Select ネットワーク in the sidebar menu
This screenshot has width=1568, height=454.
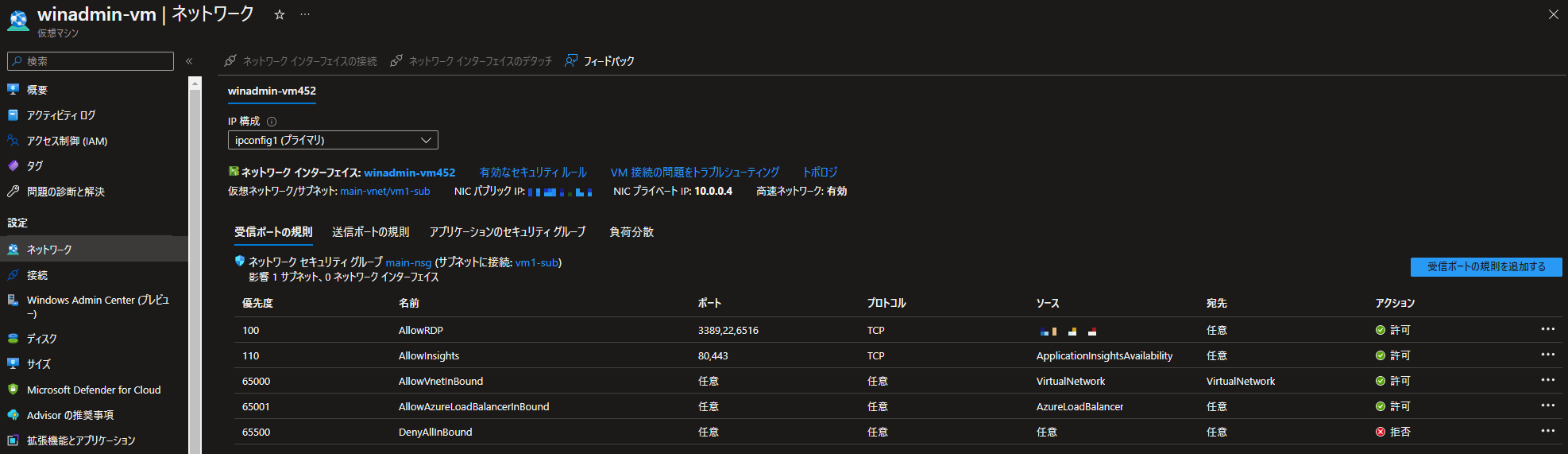click(x=95, y=250)
